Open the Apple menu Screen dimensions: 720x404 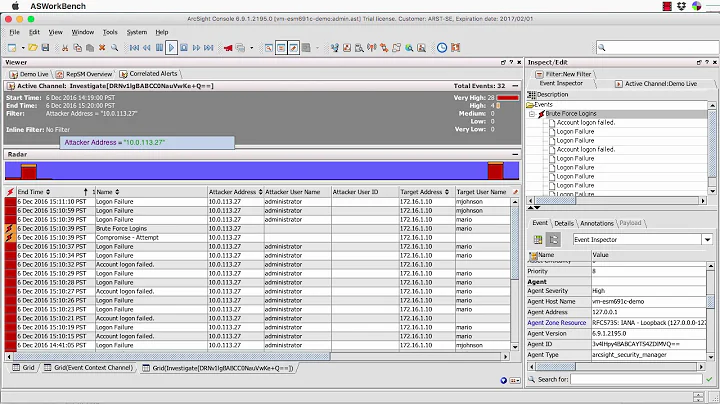[x=15, y=6]
